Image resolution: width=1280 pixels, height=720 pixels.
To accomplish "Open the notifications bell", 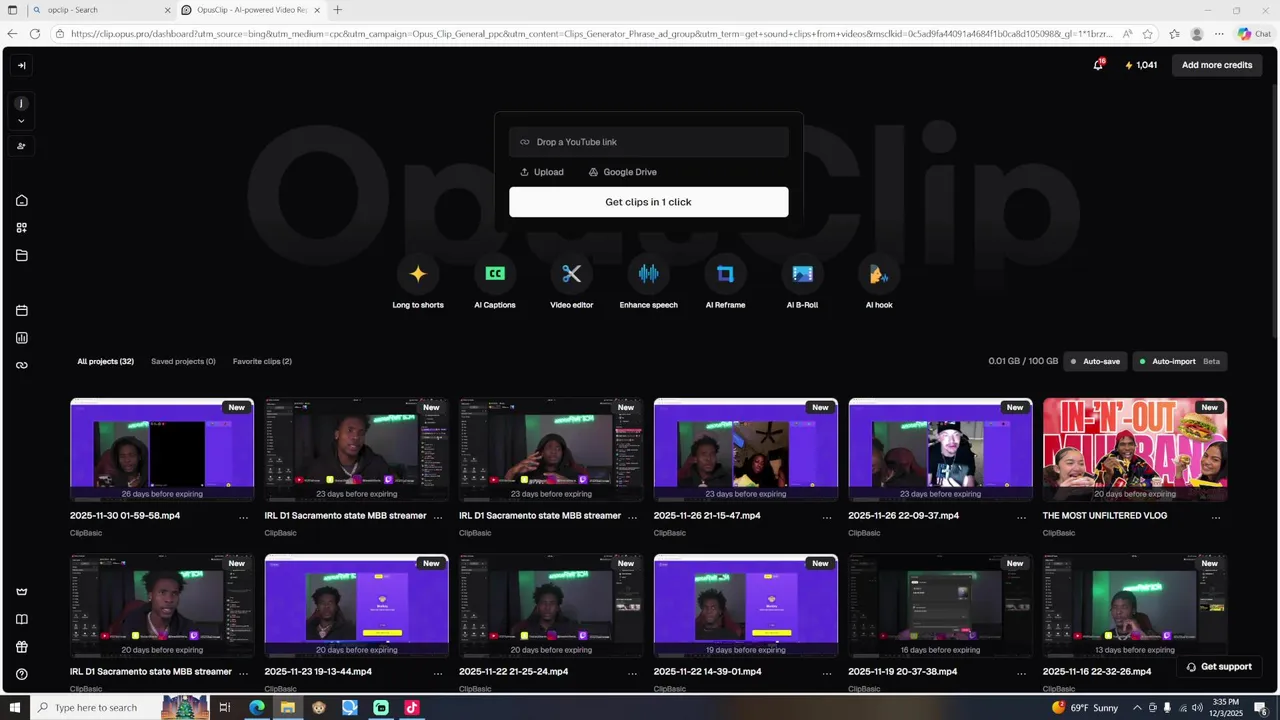I will tap(1098, 65).
